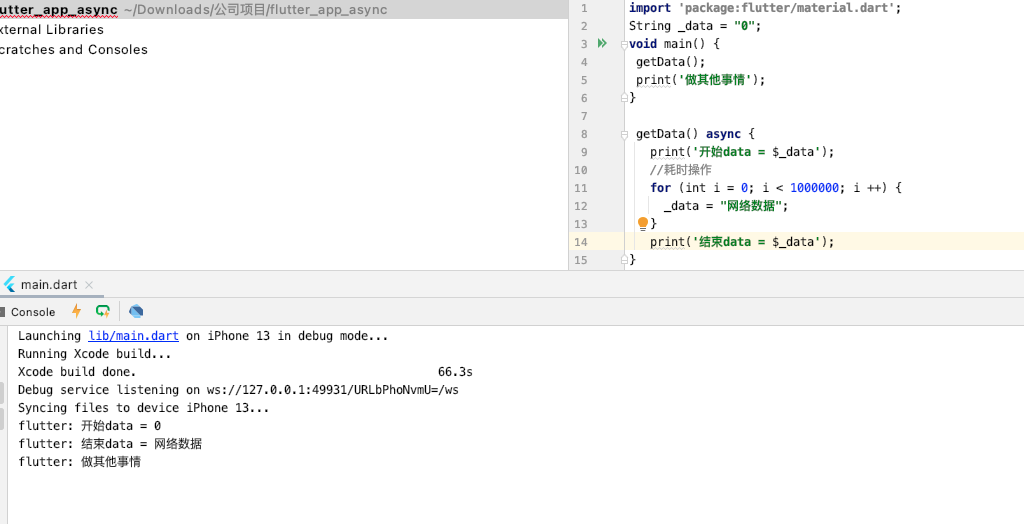This screenshot has width=1024, height=524.
Task: Click console output 'flutter: 做其他事情'
Action: click(79, 462)
